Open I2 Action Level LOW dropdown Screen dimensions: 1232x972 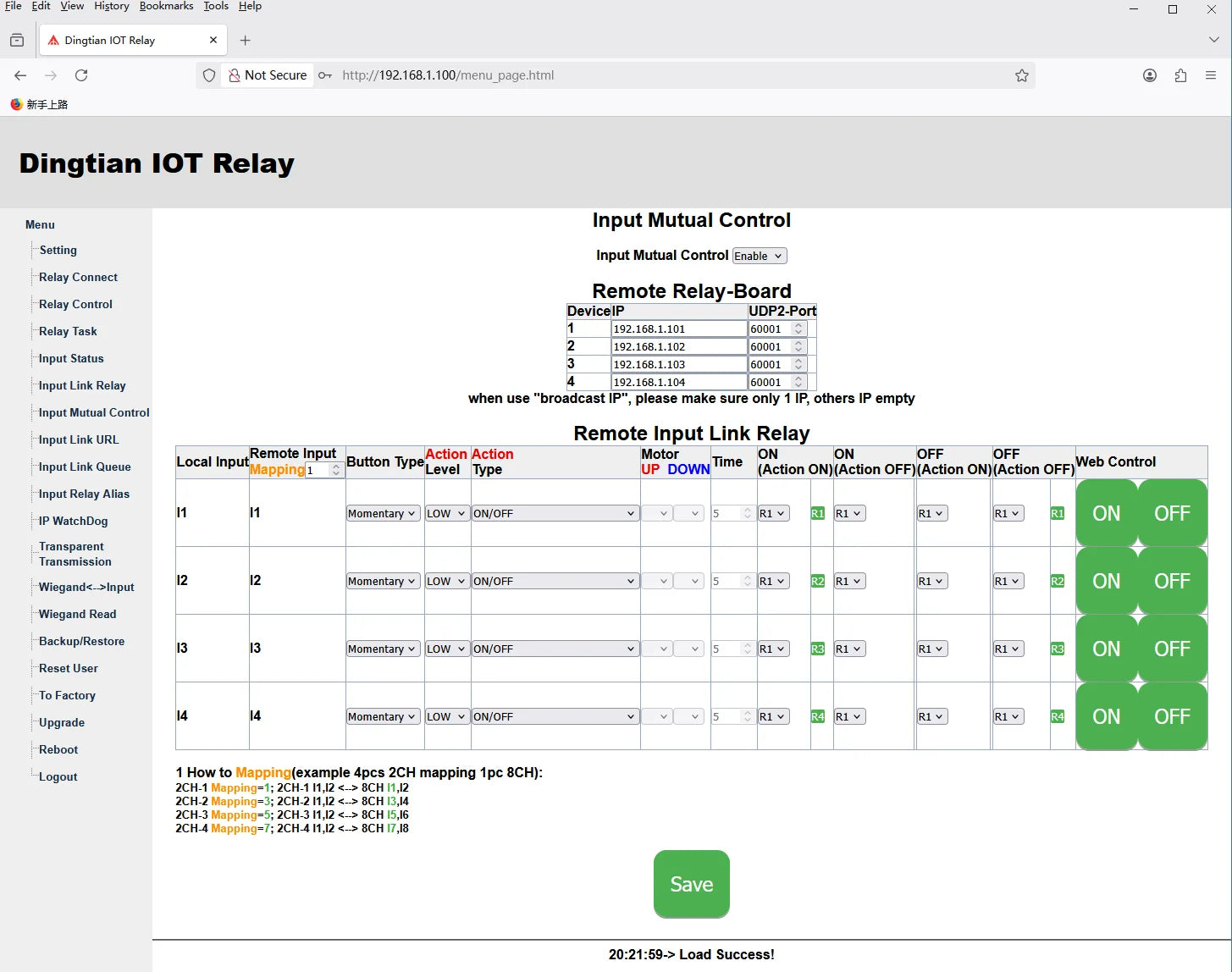click(447, 581)
